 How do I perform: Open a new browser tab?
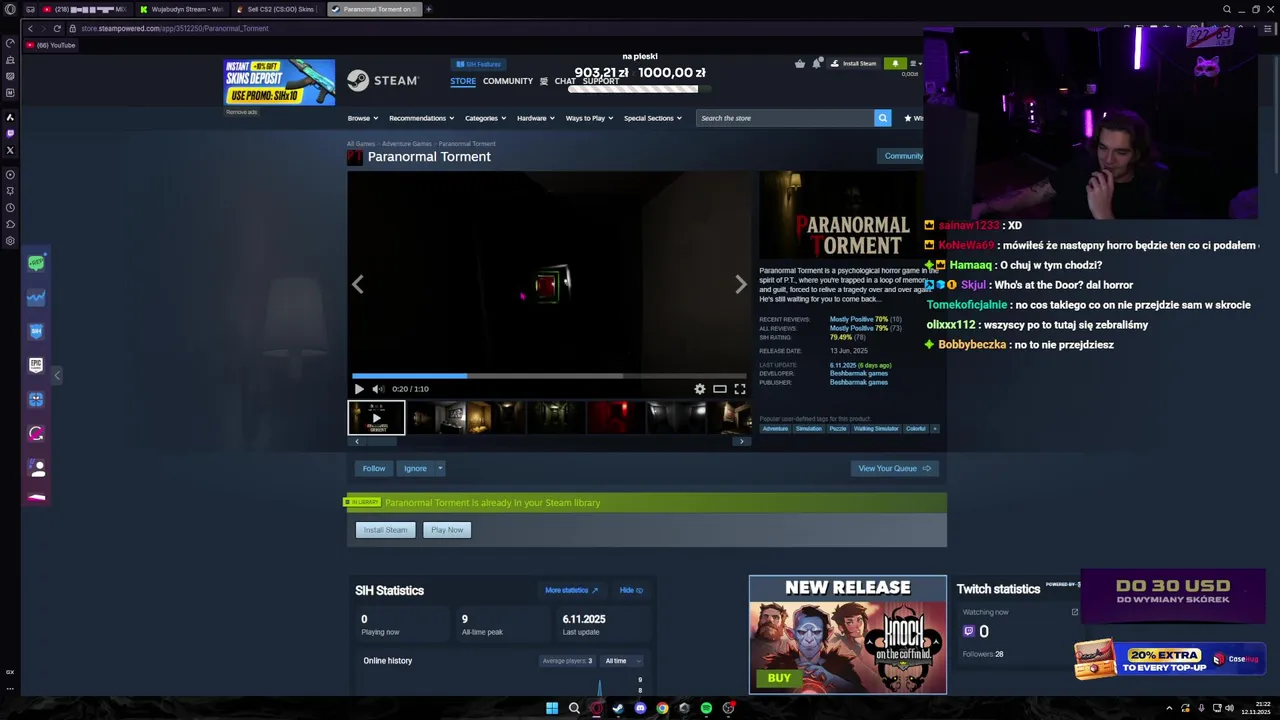tap(428, 9)
